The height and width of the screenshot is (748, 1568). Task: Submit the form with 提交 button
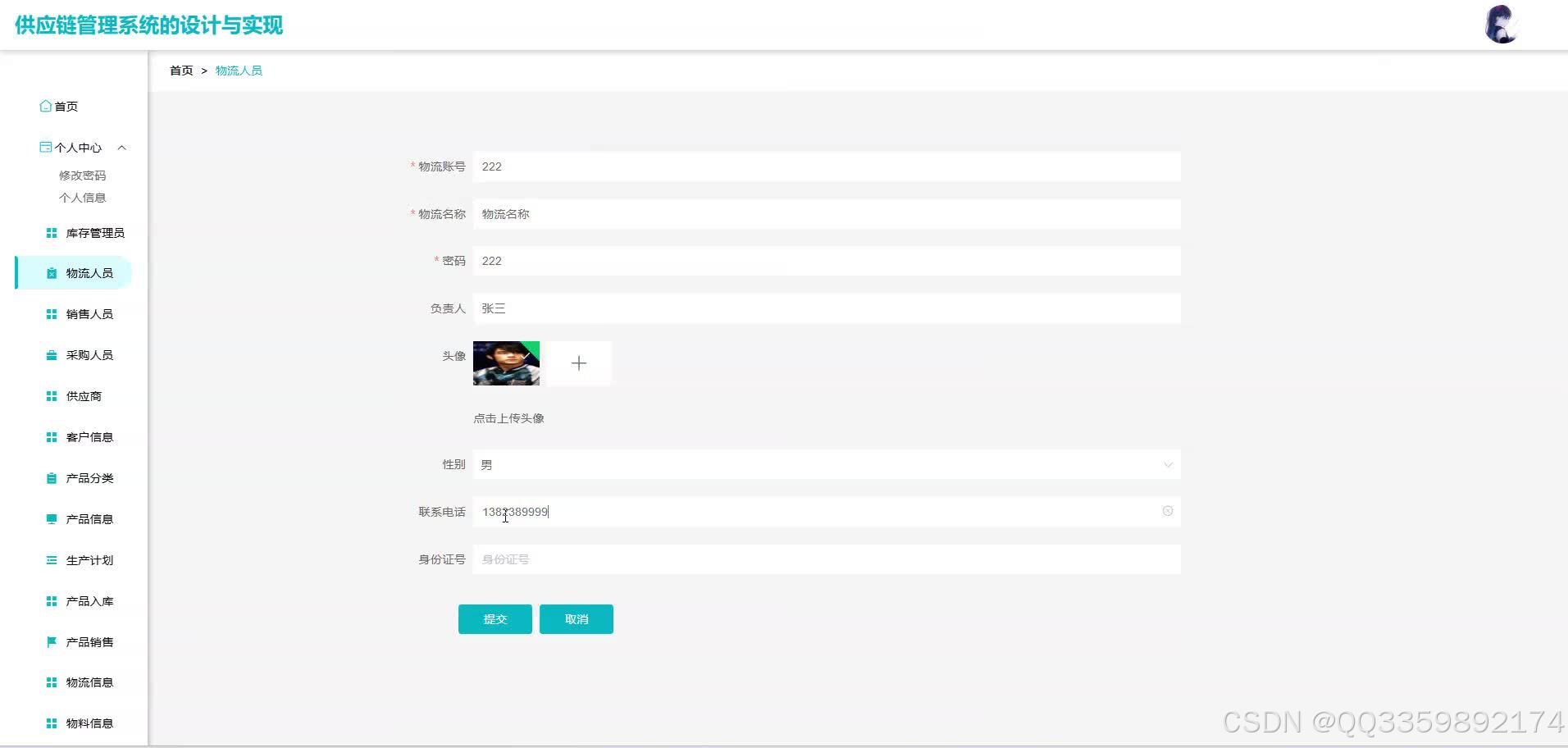coord(495,619)
